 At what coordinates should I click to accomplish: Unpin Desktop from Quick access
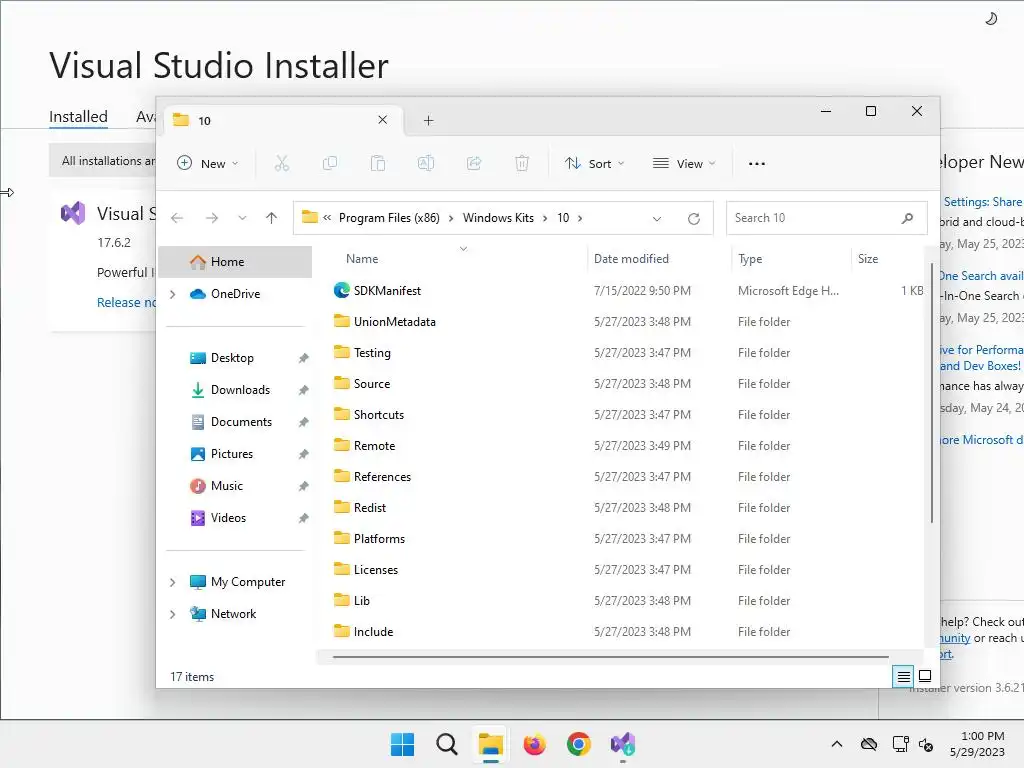[303, 358]
